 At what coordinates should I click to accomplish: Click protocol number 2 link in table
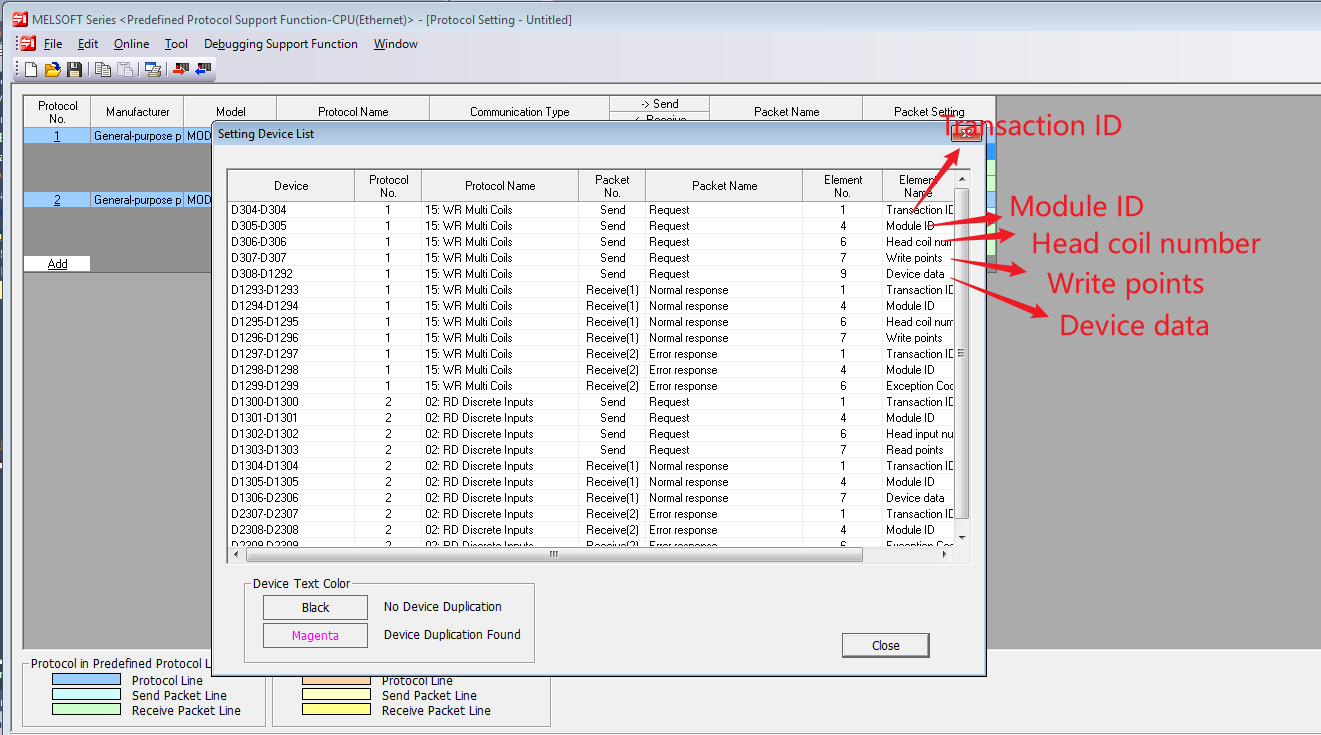(57, 200)
